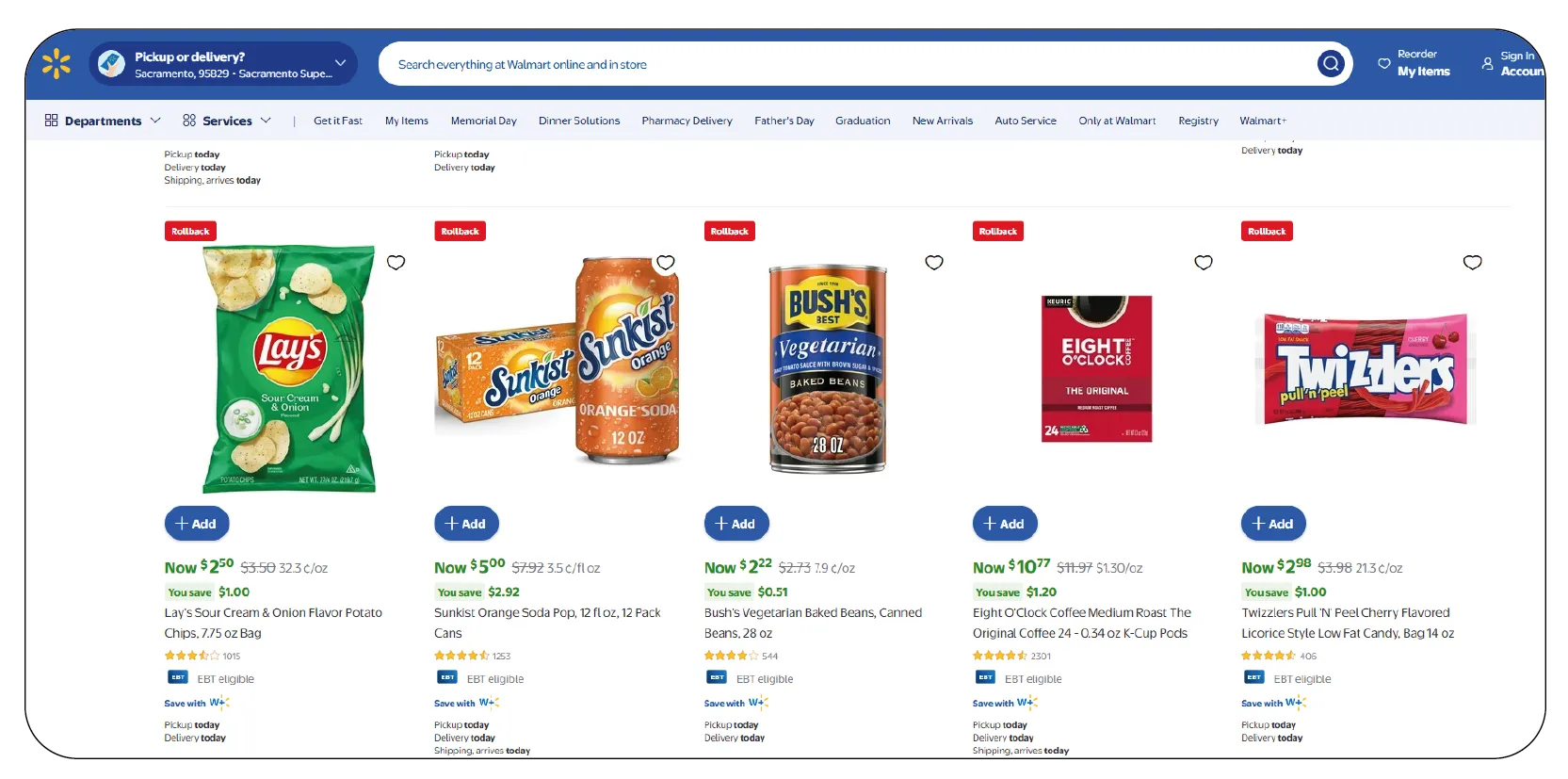
Task: Favorite the Twizzlers Pull 'N' Peel candy
Action: point(1473,263)
